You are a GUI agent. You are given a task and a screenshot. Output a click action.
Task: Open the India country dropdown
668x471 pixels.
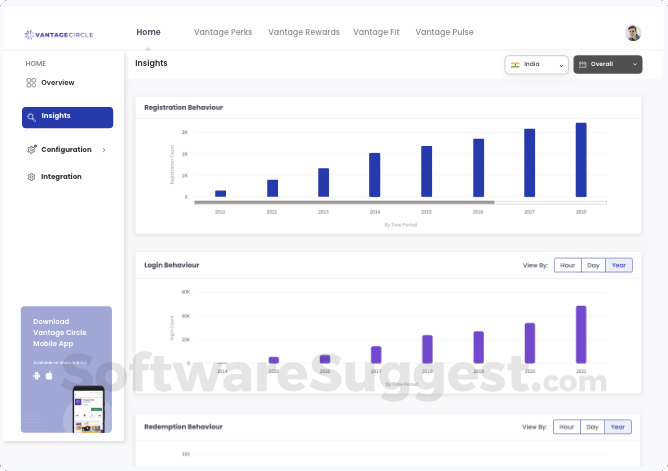536,65
